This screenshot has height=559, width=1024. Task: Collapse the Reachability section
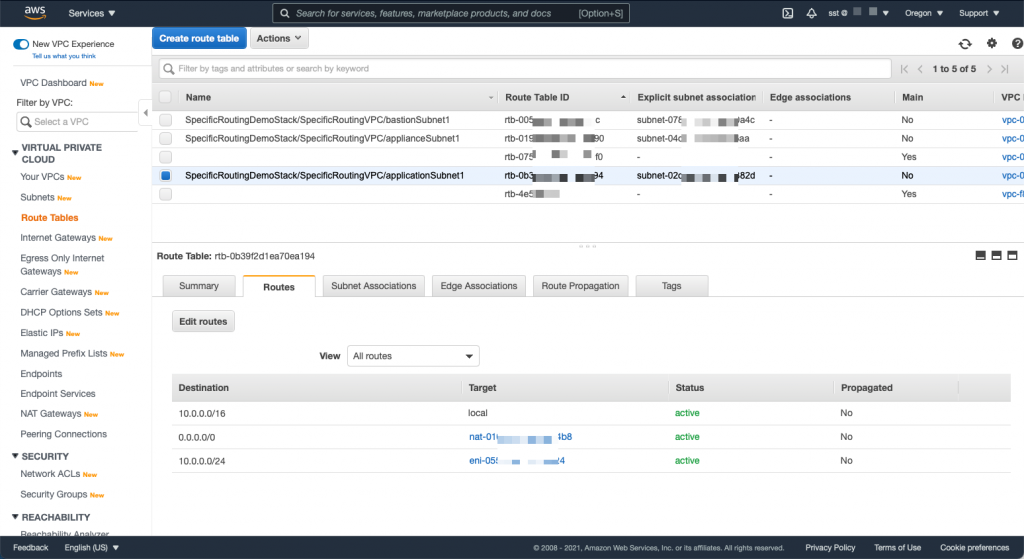(x=15, y=517)
